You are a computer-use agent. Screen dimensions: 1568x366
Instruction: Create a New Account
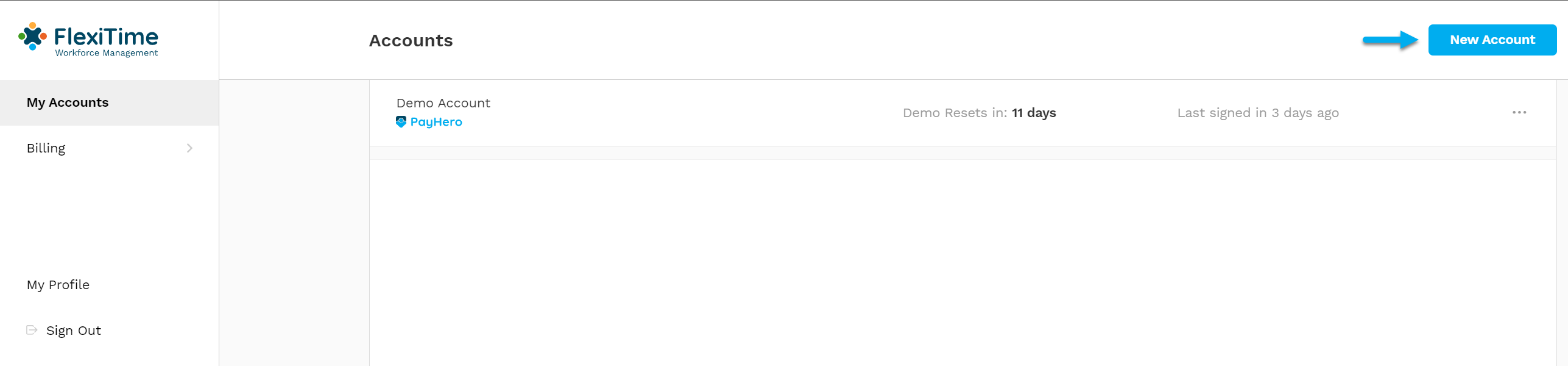(x=1492, y=40)
